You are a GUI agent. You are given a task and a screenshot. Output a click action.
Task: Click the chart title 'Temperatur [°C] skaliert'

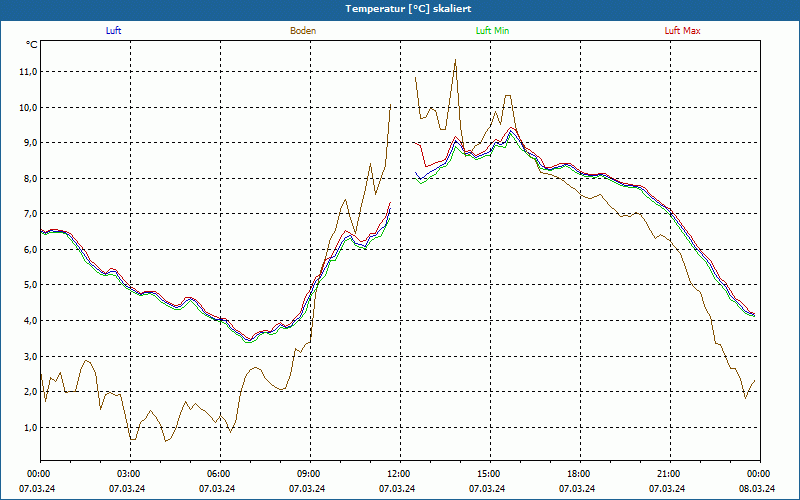(x=408, y=9)
